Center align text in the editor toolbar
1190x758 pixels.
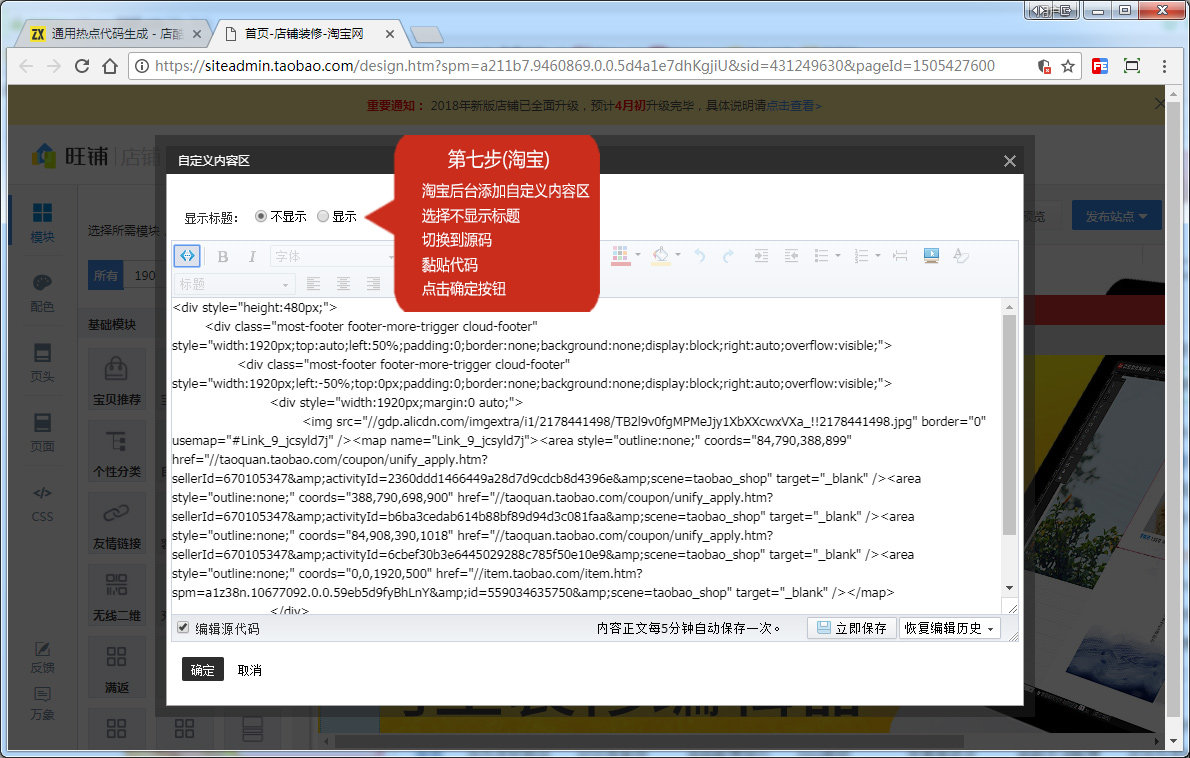pos(343,284)
